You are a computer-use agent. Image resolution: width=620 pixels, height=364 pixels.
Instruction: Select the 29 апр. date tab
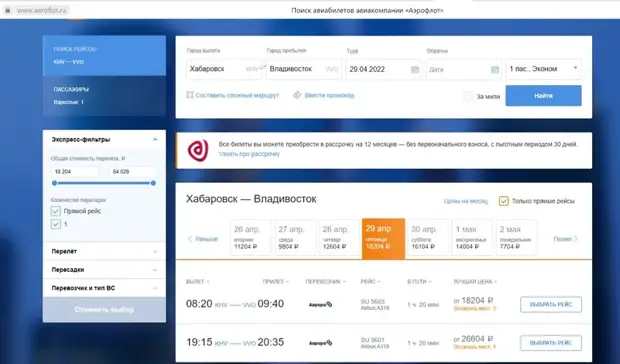coord(384,239)
